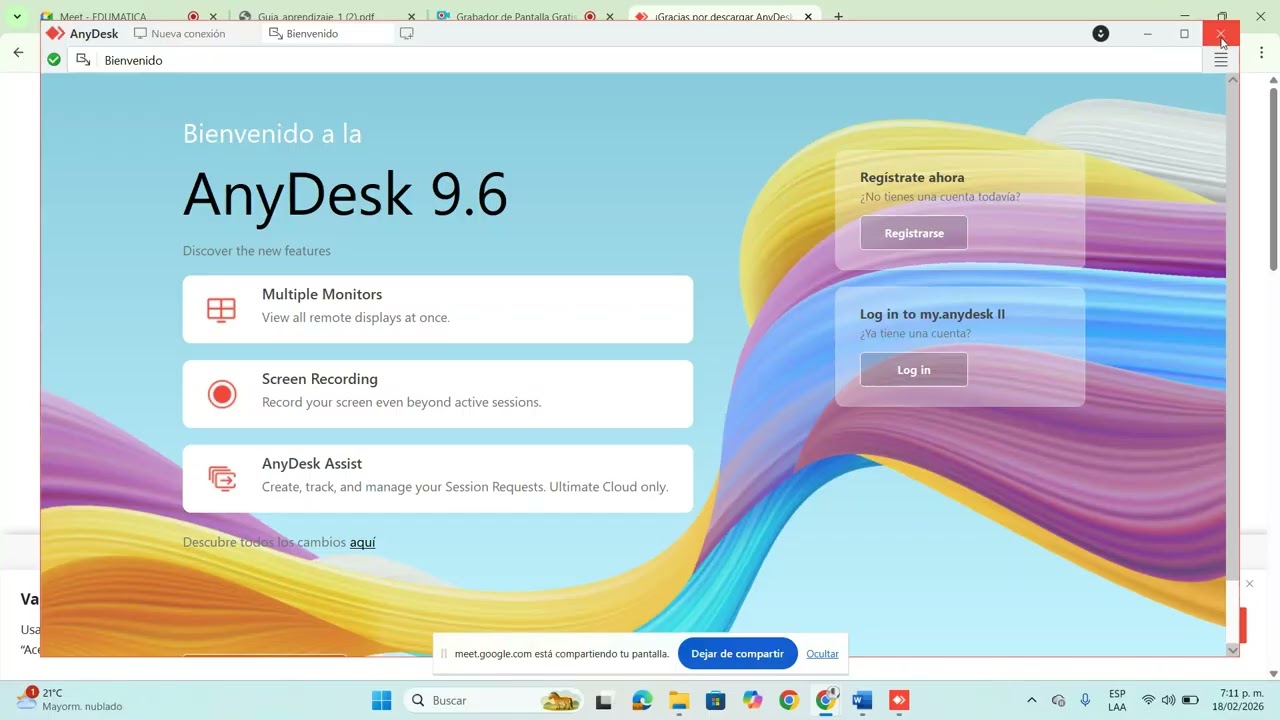Open new session tab monitor icon
1280x720 pixels.
[406, 34]
